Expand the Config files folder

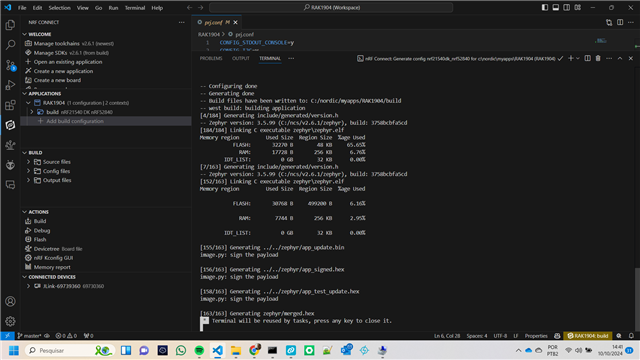[x=29, y=171]
